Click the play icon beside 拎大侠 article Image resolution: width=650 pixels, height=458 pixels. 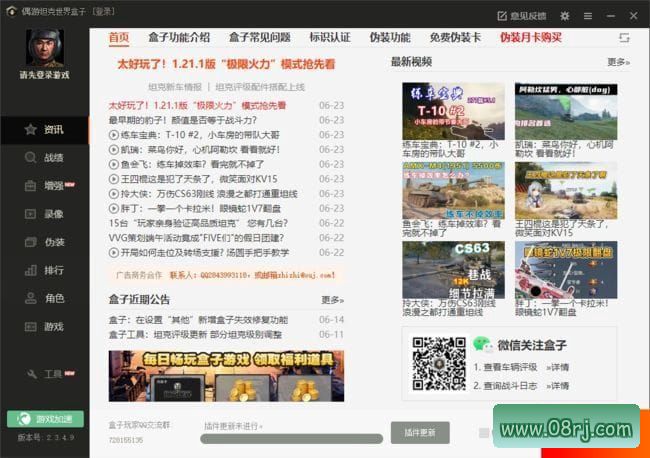click(x=114, y=194)
